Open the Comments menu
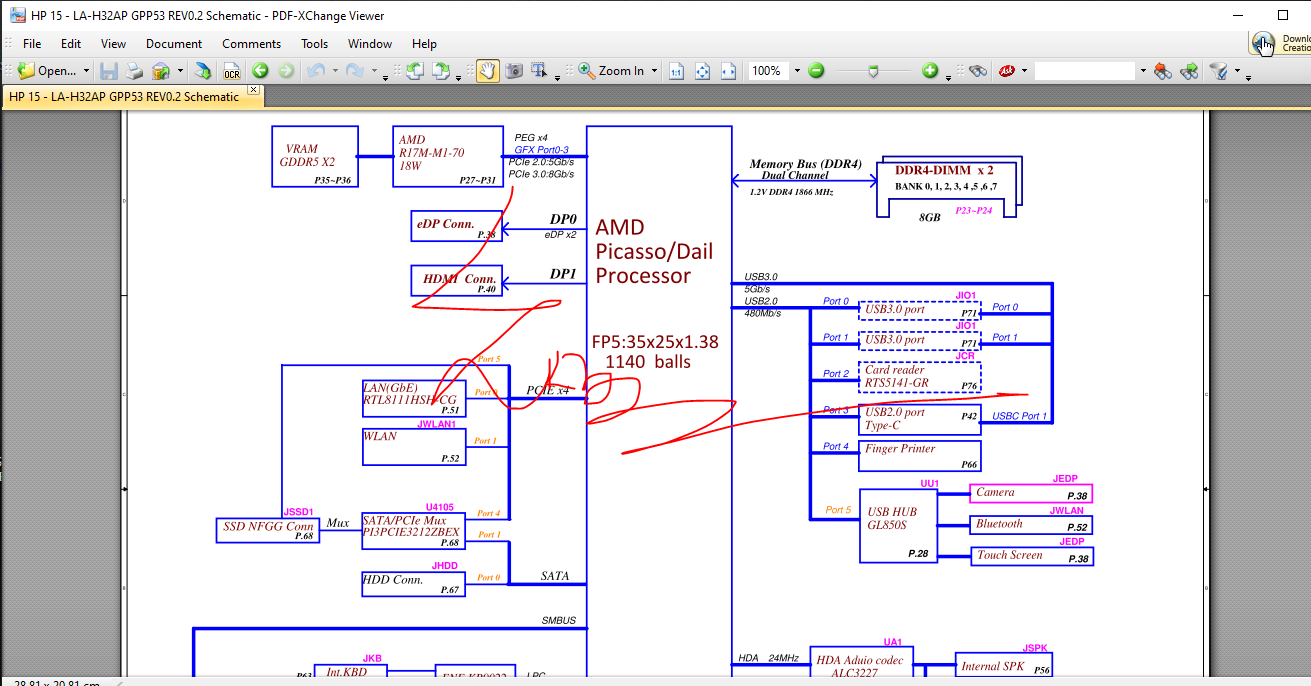The image size is (1311, 686). (251, 44)
